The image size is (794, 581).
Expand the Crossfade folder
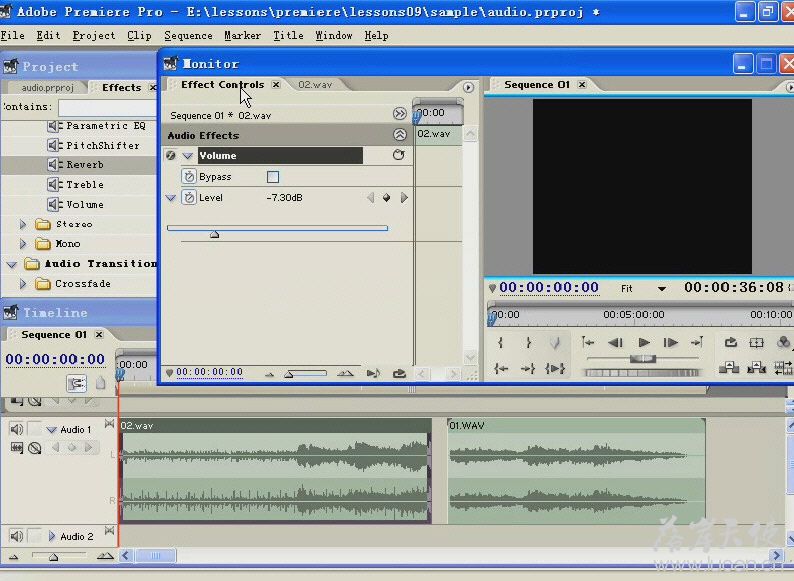[x=23, y=284]
